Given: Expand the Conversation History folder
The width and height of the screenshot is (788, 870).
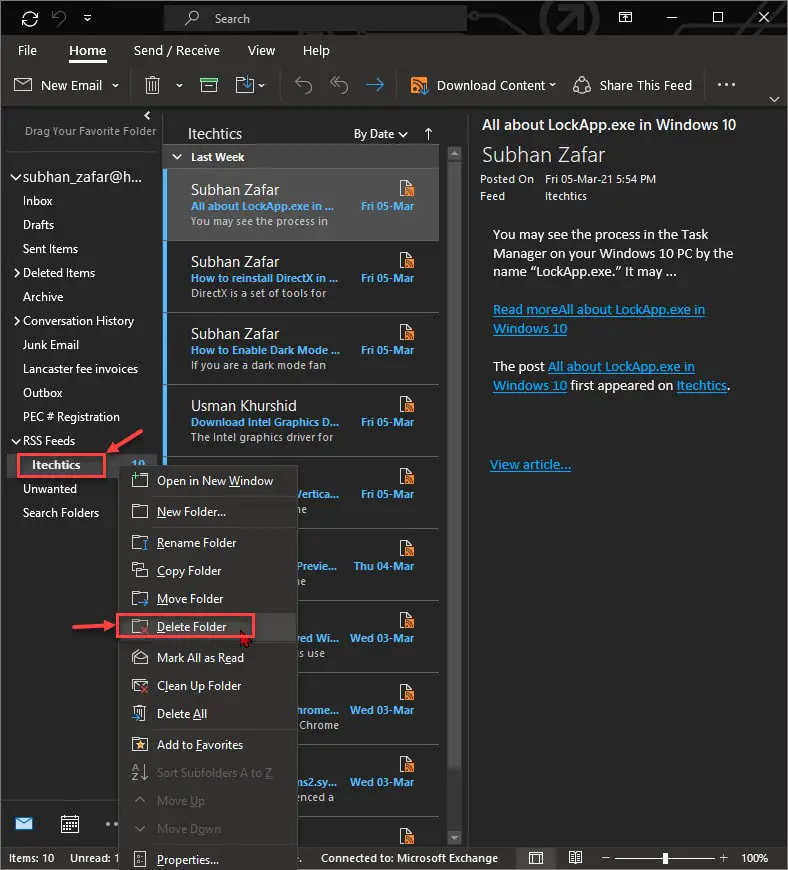Looking at the screenshot, I should point(17,321).
